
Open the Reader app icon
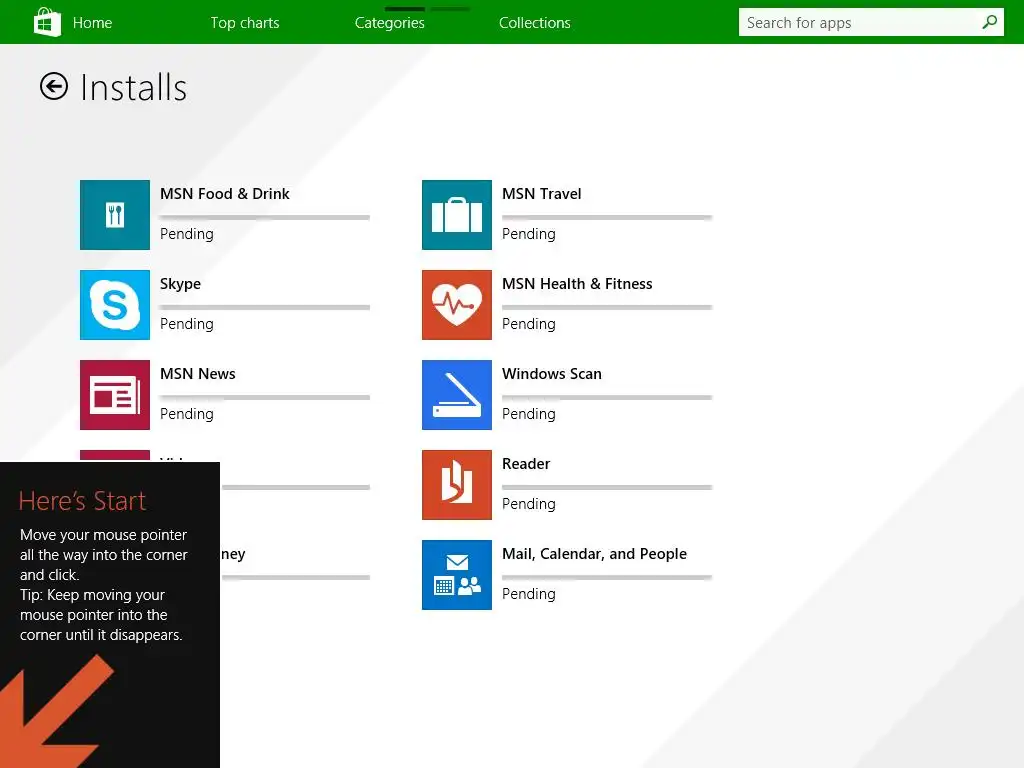(456, 485)
